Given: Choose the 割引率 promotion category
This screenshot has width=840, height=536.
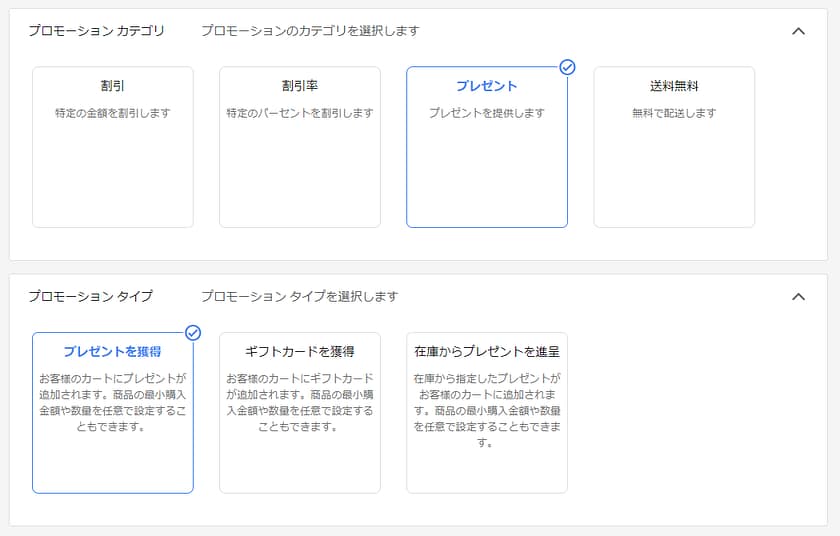Looking at the screenshot, I should coord(299,147).
